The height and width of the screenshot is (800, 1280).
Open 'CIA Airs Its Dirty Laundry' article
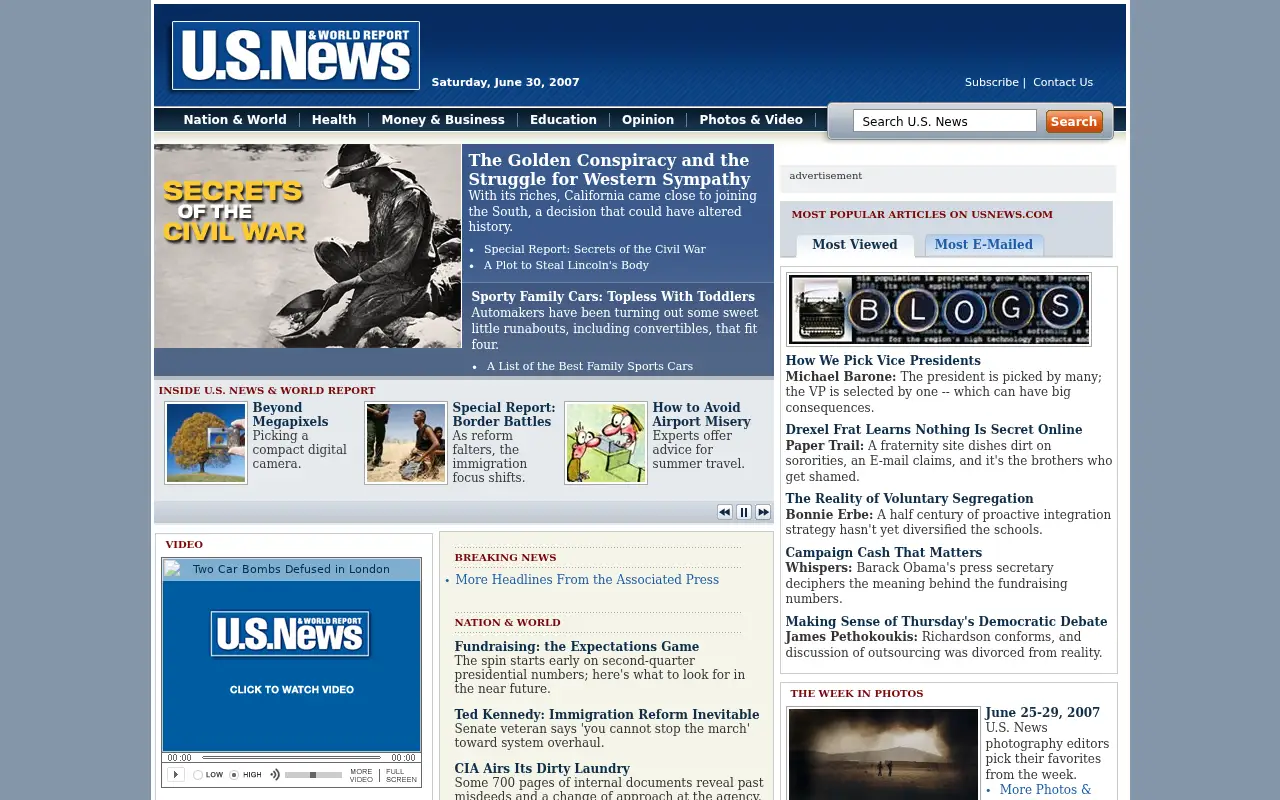coord(542,769)
